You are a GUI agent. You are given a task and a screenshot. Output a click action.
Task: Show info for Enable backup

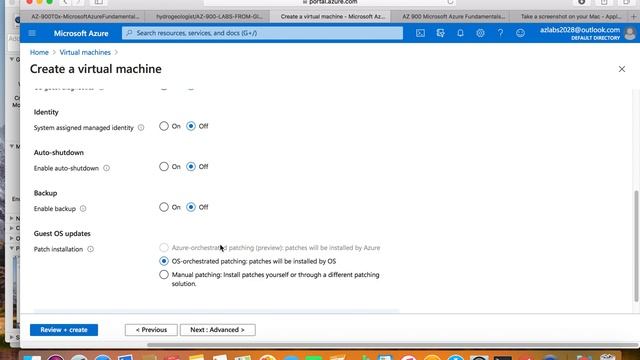pos(83,209)
